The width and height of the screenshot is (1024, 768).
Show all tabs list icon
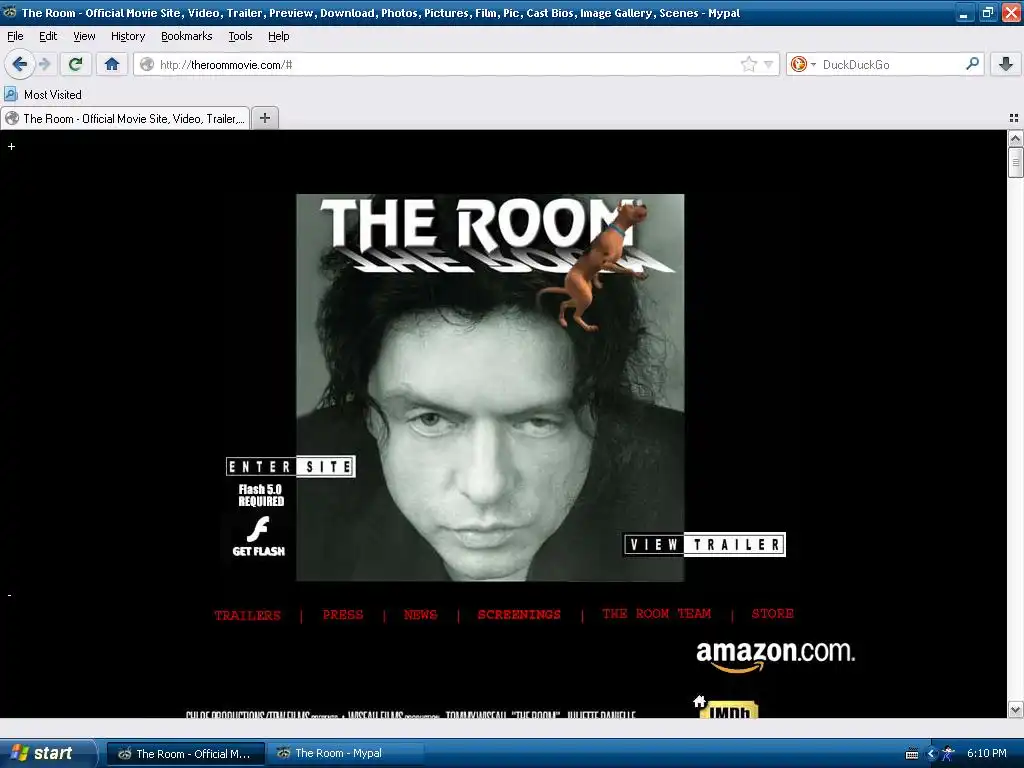pyautogui.click(x=1014, y=118)
